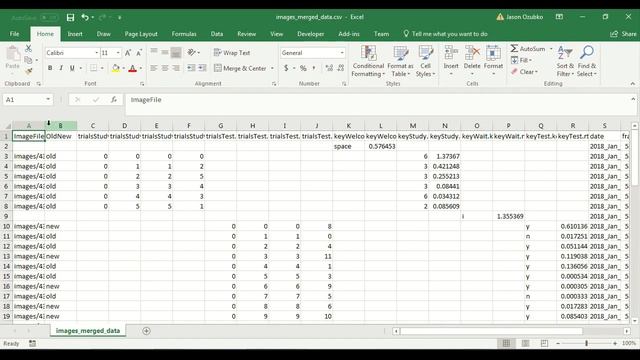The image size is (640, 360).
Task: Toggle Italic formatting
Action: [61, 68]
